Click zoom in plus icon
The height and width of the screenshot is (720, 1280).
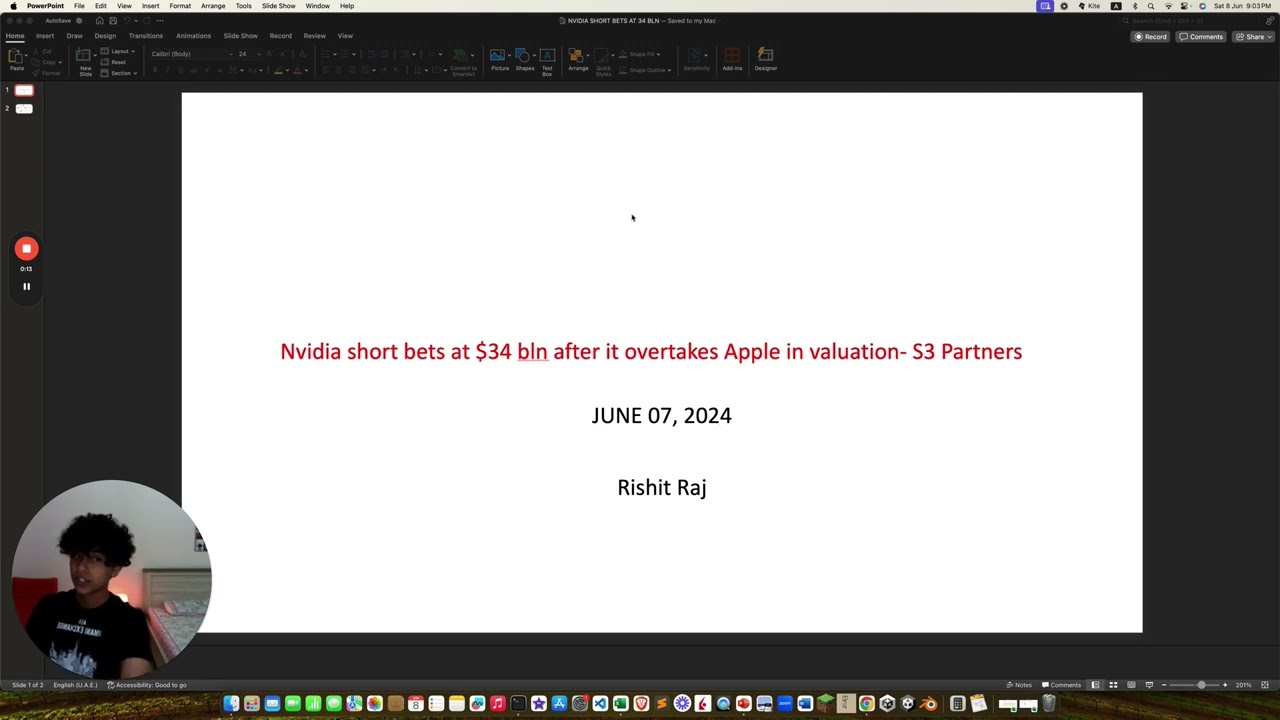(1225, 685)
